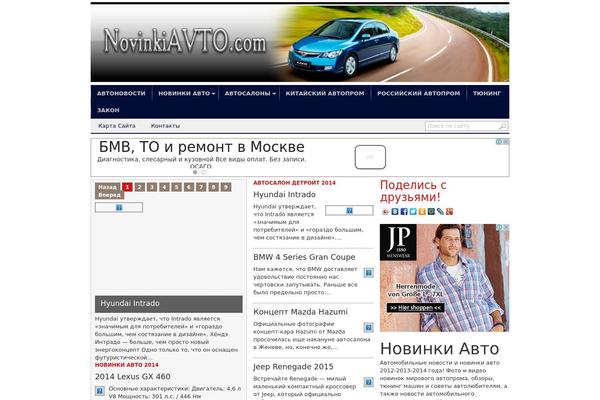Click the dark green share icon
The image size is (600, 400).
click(x=431, y=211)
